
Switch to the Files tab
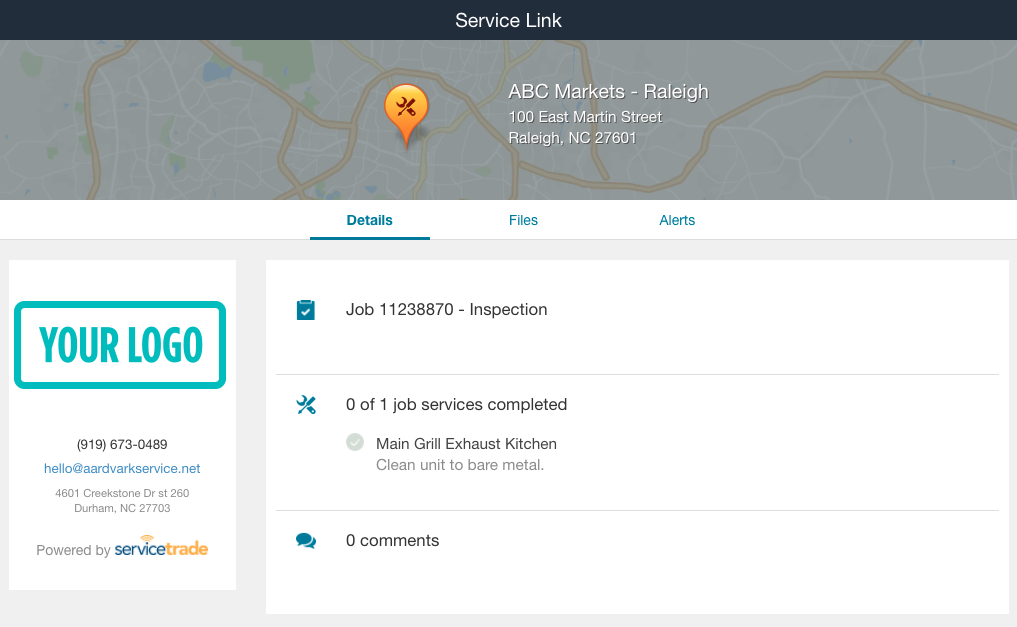tap(523, 220)
